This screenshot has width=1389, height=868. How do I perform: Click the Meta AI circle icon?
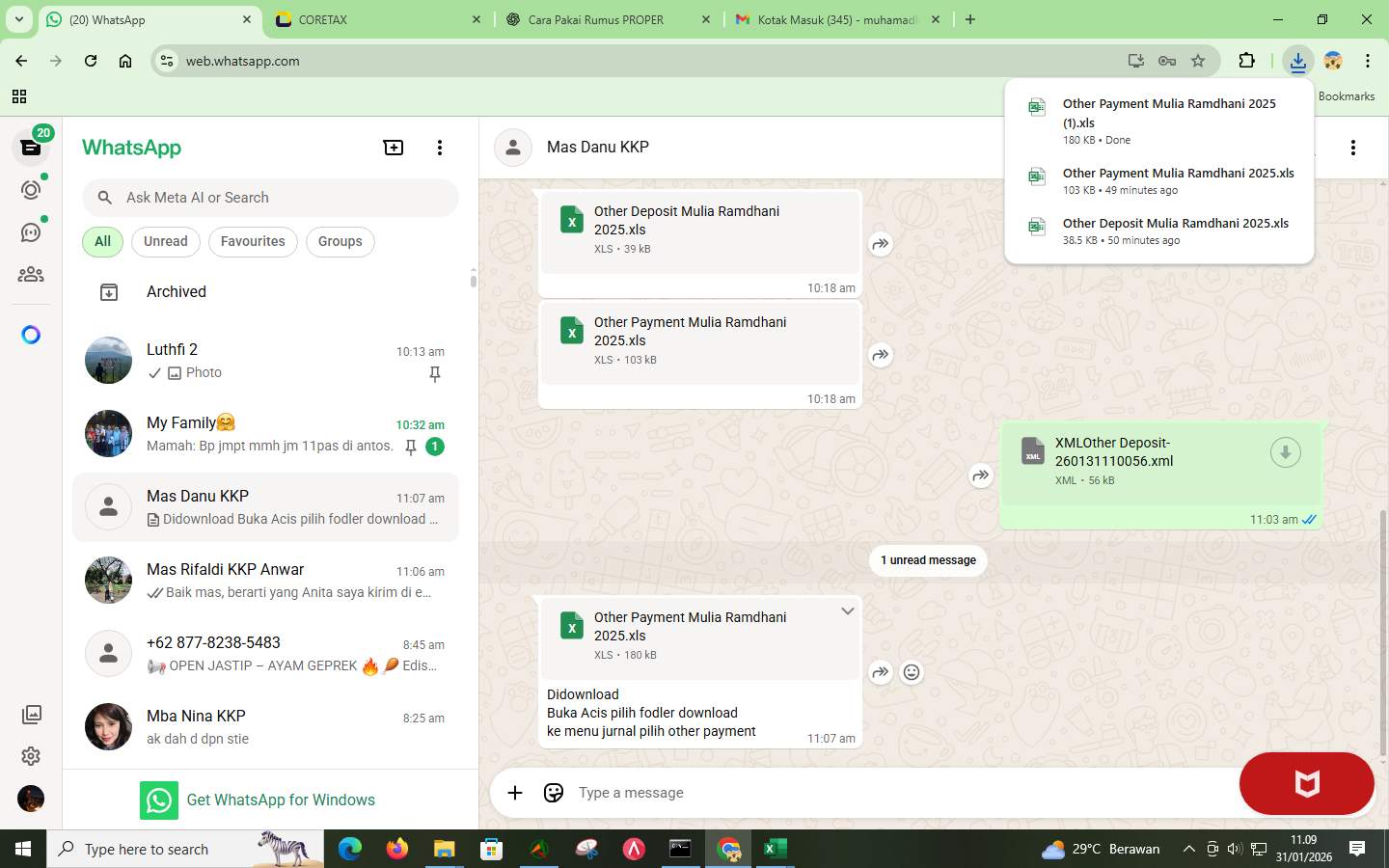(x=30, y=334)
